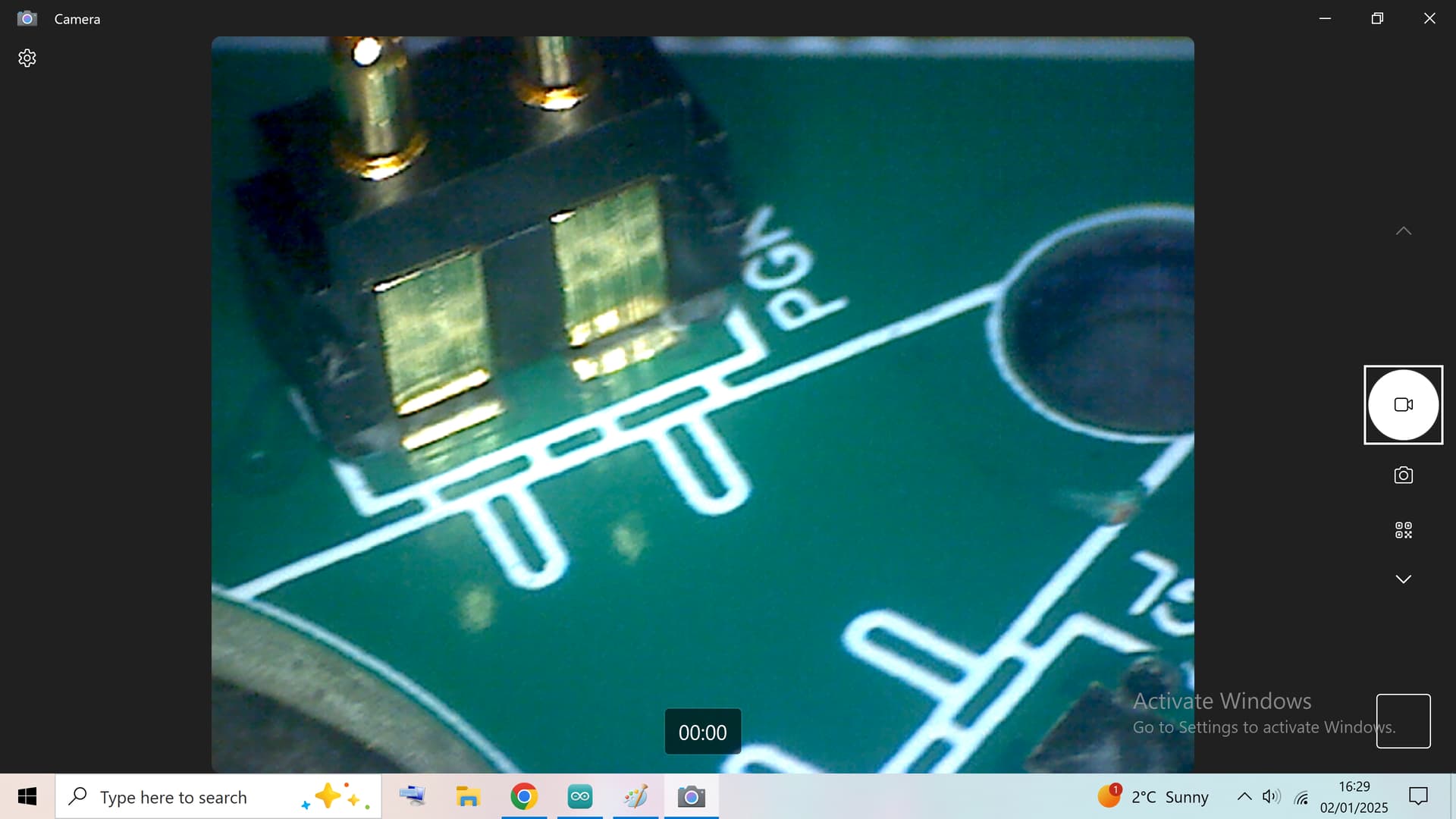Restore down the Camera window
1456x819 pixels.
(1377, 18)
